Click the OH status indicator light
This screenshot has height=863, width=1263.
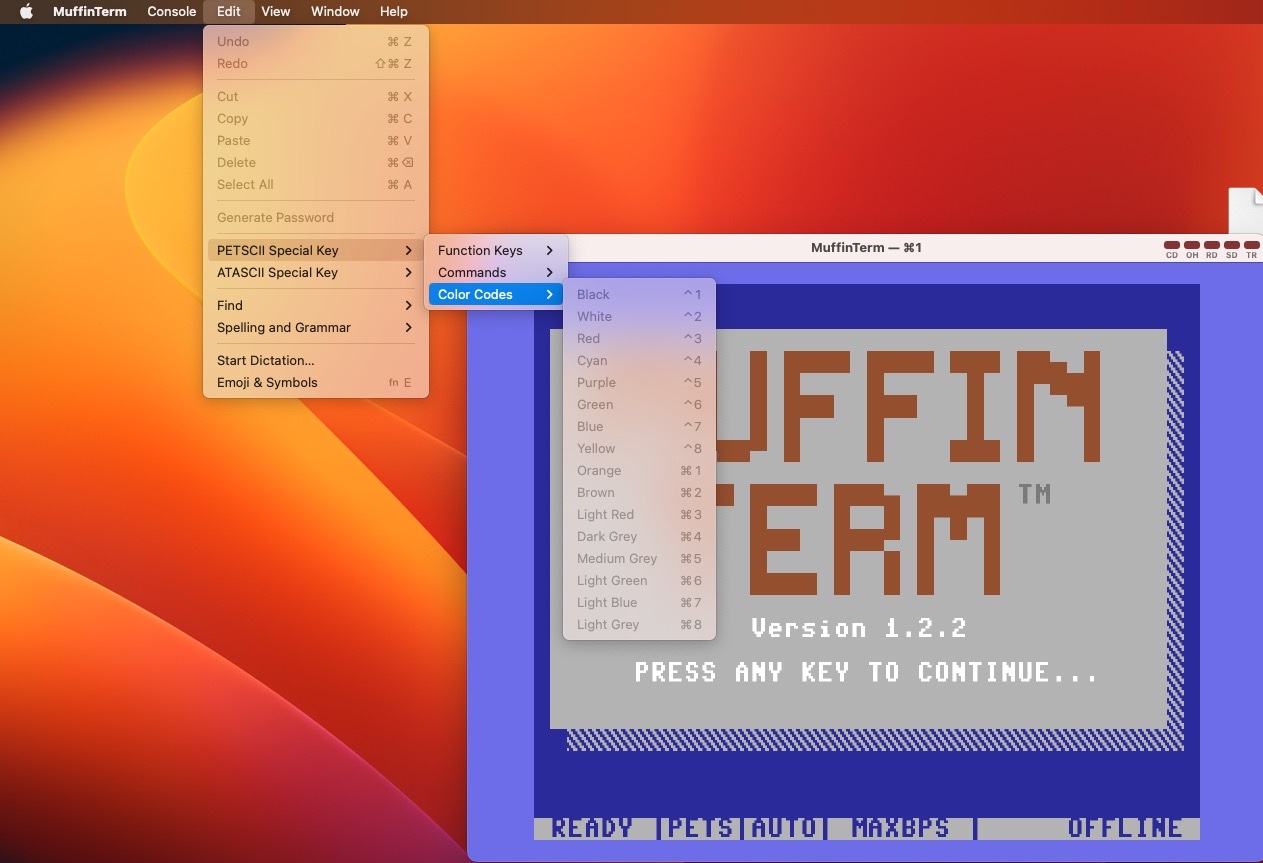click(1192, 245)
